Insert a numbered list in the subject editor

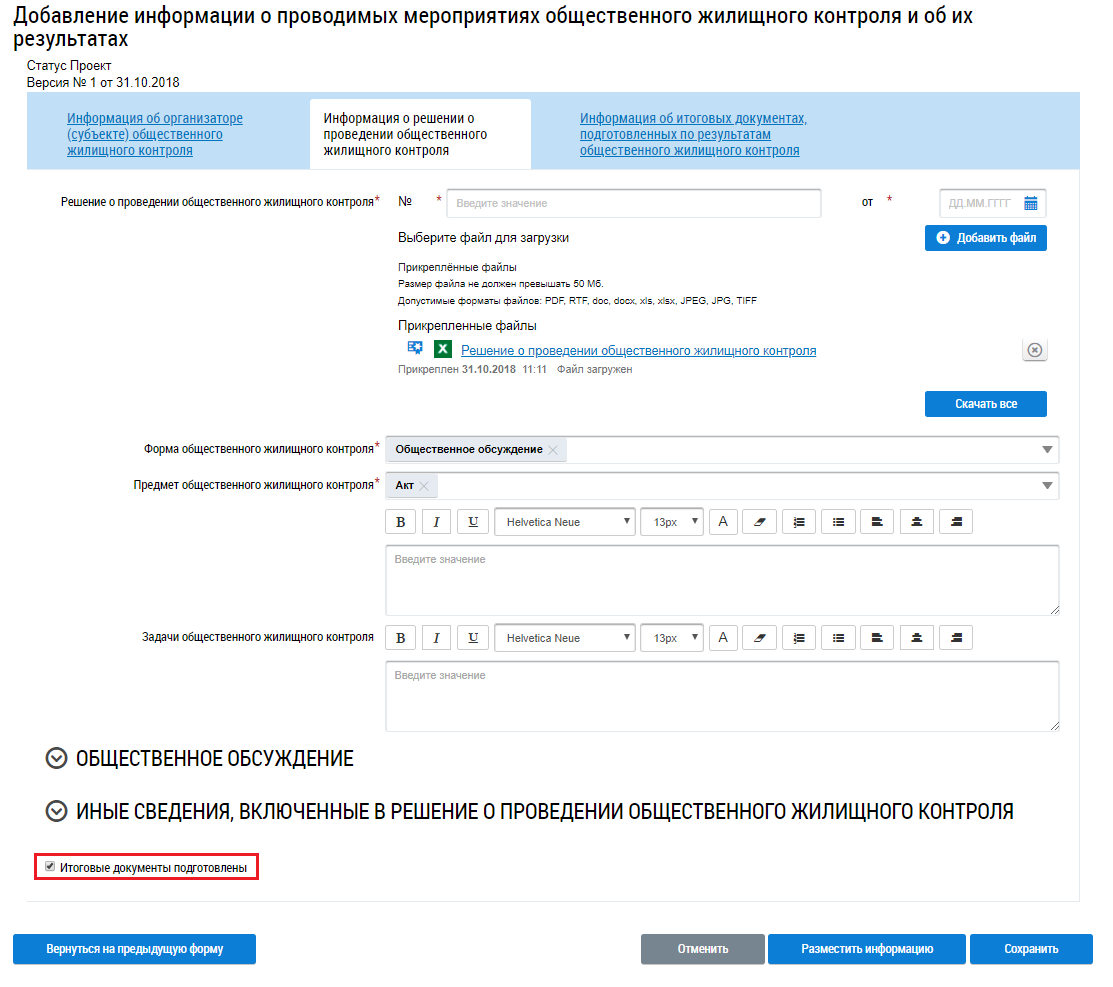(x=799, y=522)
